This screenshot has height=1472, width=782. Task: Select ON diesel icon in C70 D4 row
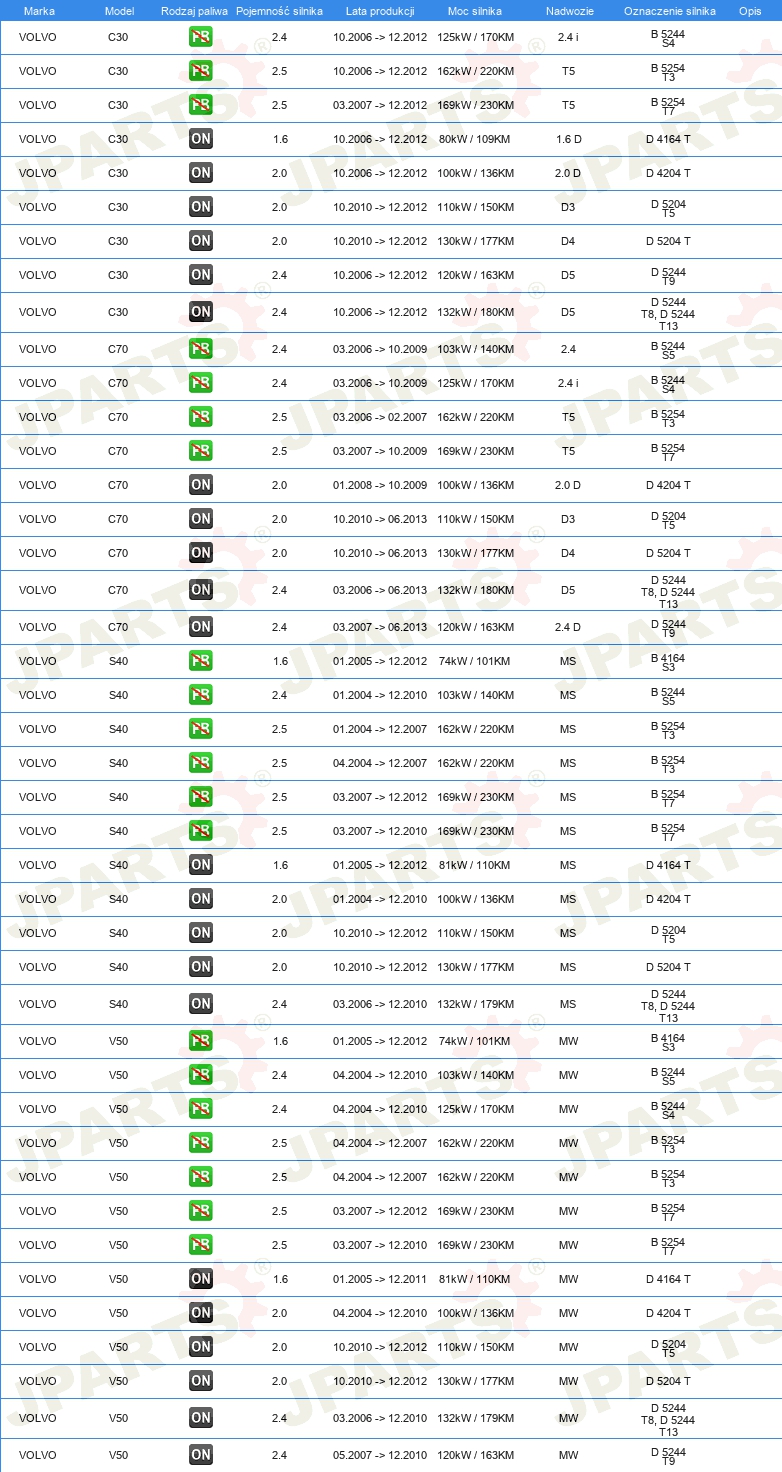201,553
